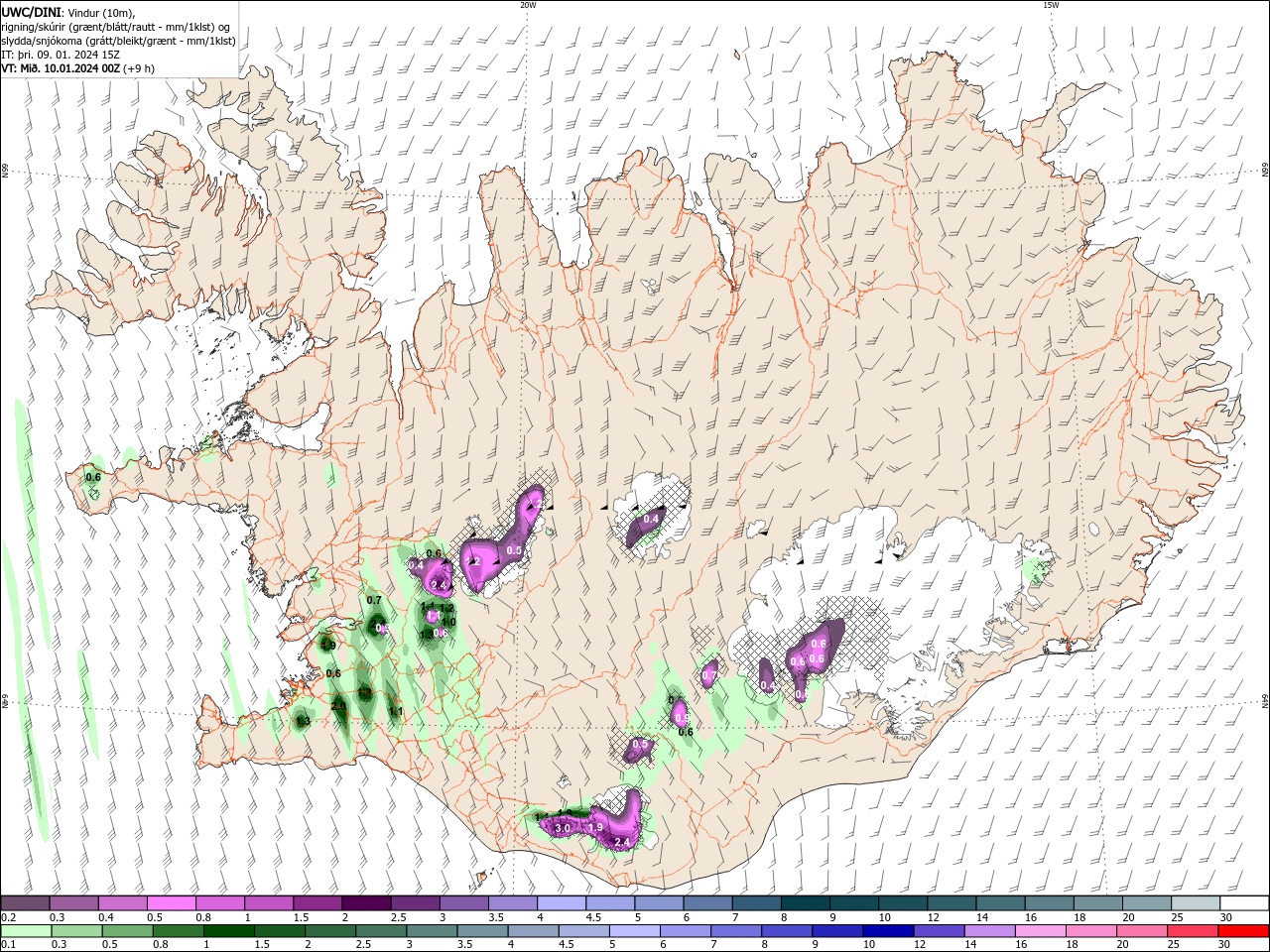Choose the very dark purple 2–2.5 upper swatch

point(366,903)
